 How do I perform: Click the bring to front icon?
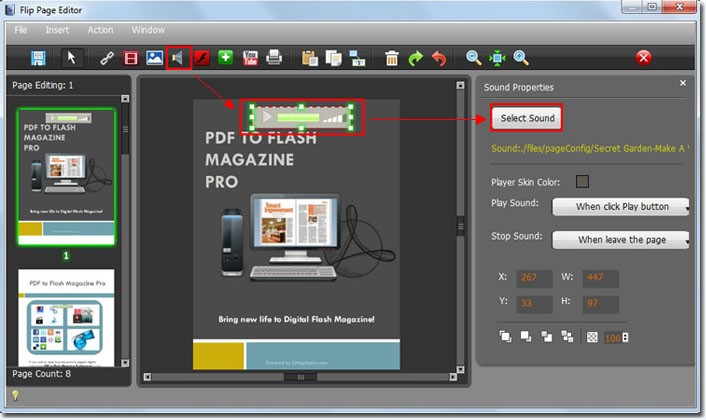505,336
